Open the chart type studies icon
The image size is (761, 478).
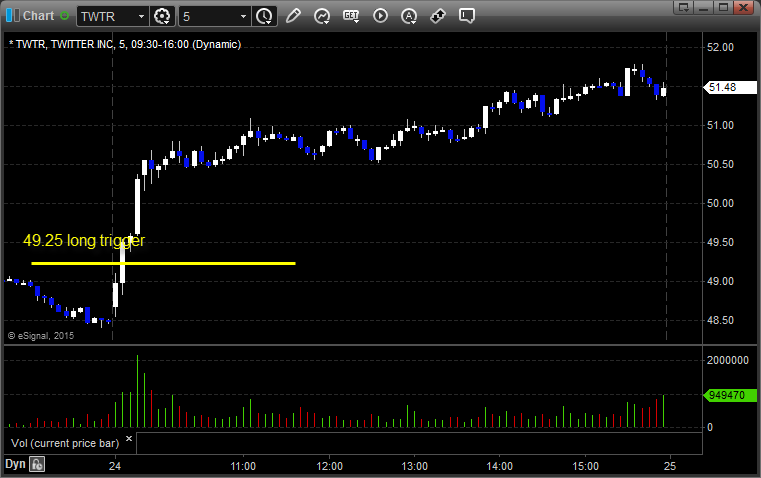tap(322, 16)
